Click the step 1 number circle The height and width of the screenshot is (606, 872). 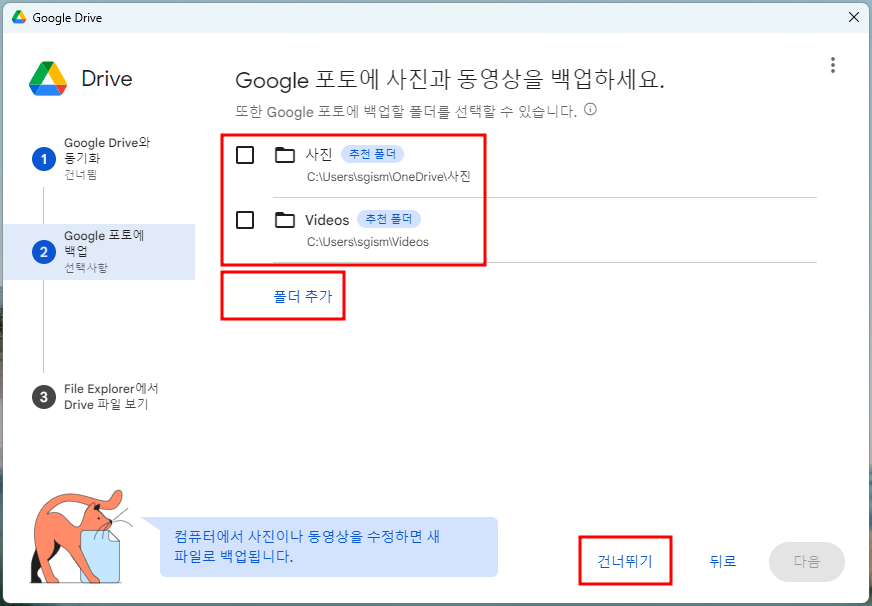pyautogui.click(x=43, y=159)
